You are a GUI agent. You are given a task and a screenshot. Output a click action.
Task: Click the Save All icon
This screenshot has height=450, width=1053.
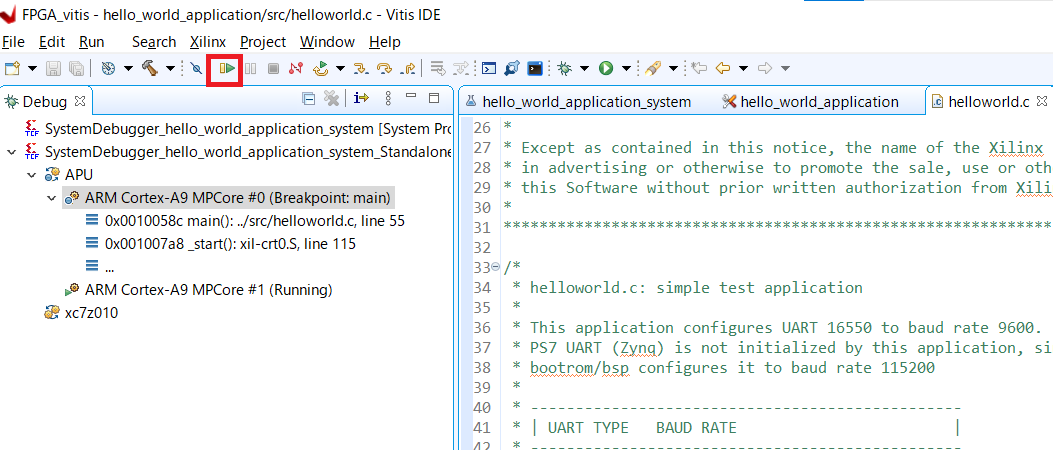click(76, 68)
